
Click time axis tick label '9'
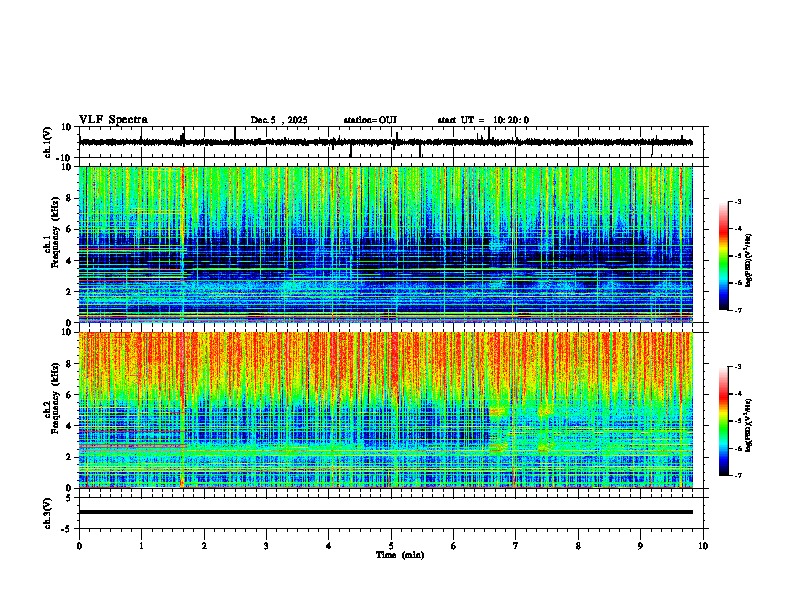(640, 546)
